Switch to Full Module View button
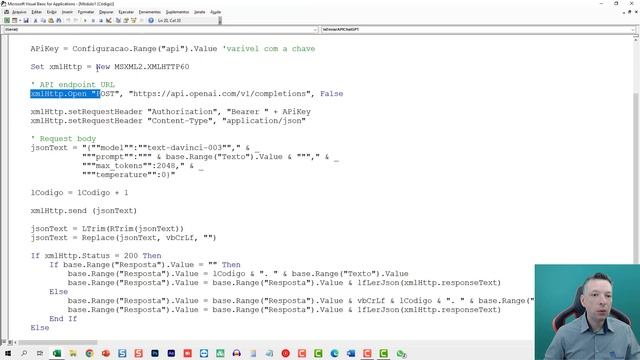This screenshot has height=360, width=640. tap(10, 342)
